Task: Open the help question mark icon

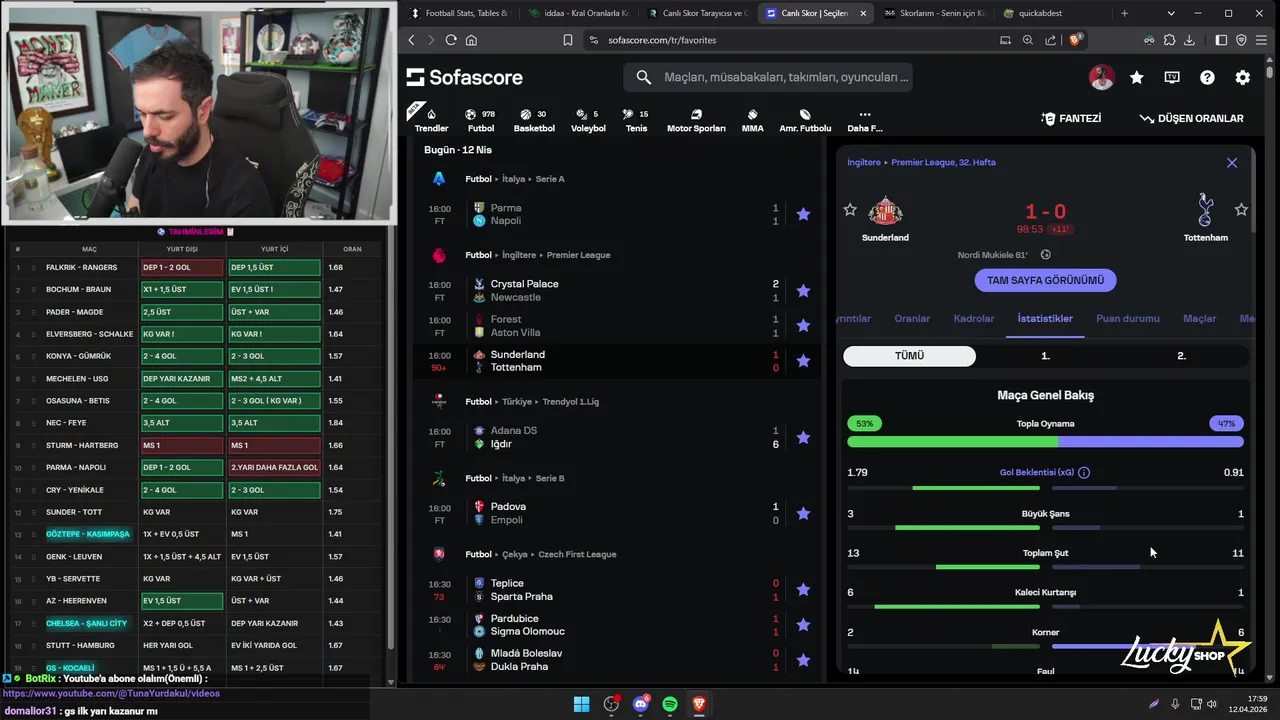Action: 1207,77
